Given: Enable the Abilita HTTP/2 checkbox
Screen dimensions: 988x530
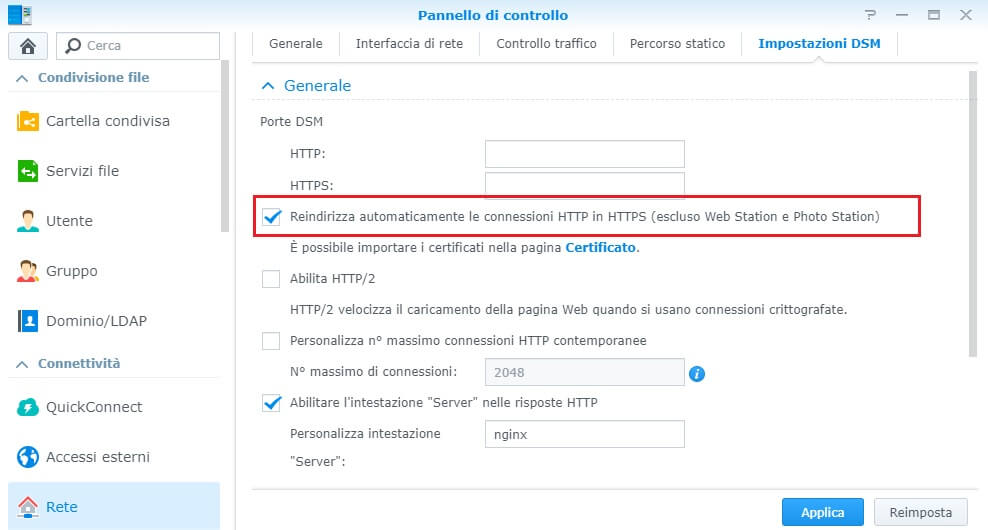Looking at the screenshot, I should (x=271, y=279).
